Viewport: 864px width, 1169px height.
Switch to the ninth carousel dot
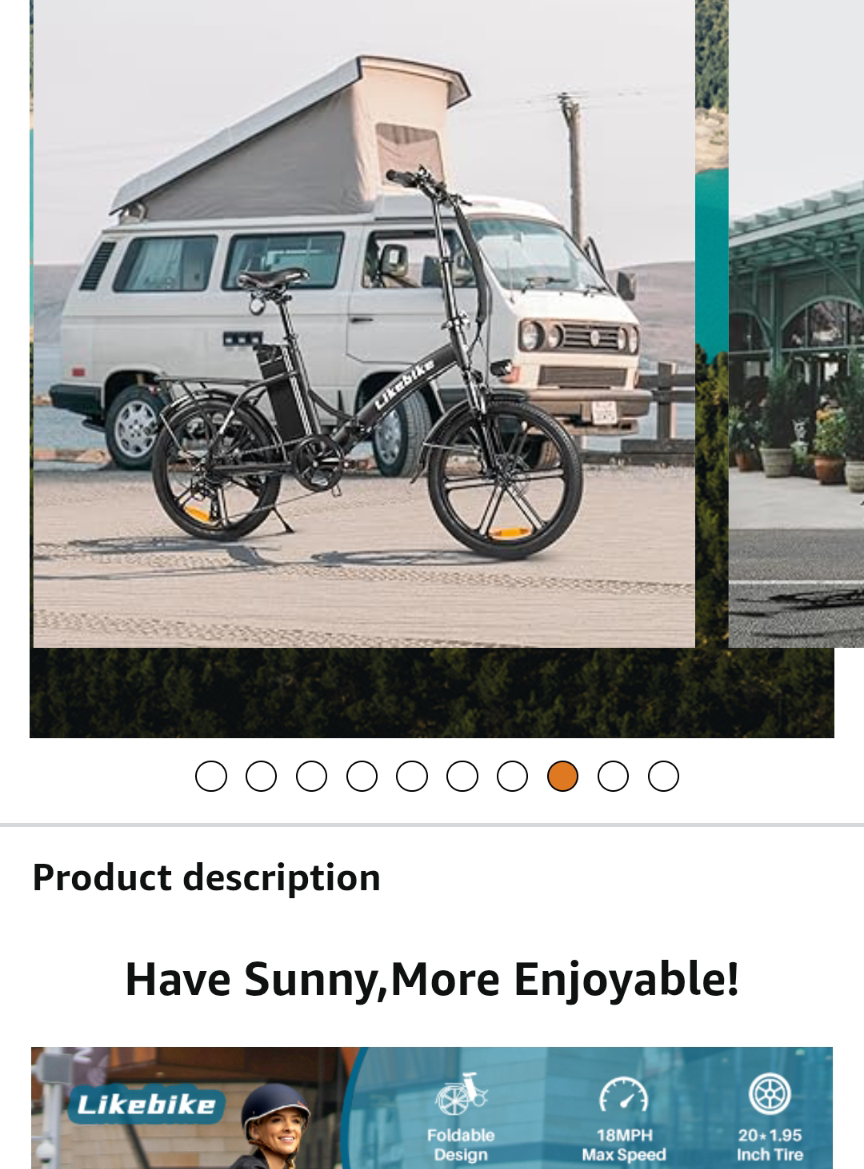point(613,776)
